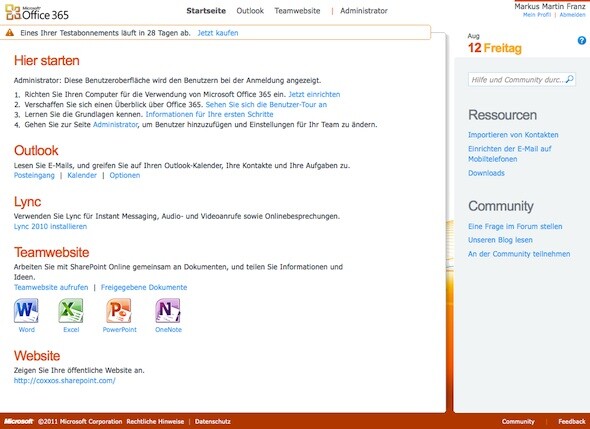Open the Outlook Optionen link

(125, 175)
